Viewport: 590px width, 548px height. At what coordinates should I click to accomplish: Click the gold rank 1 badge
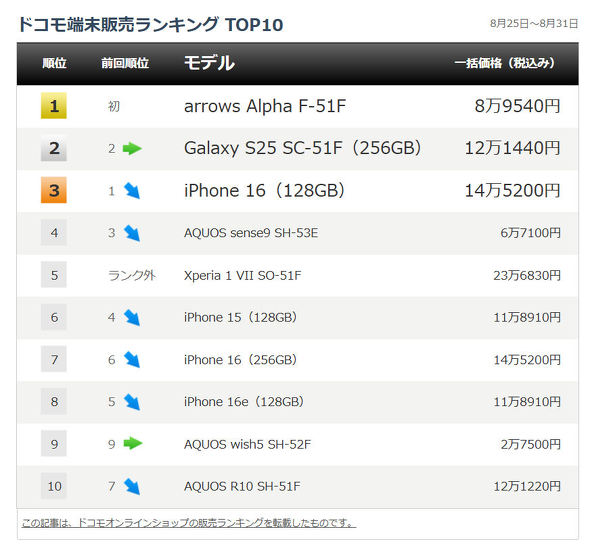click(x=54, y=106)
